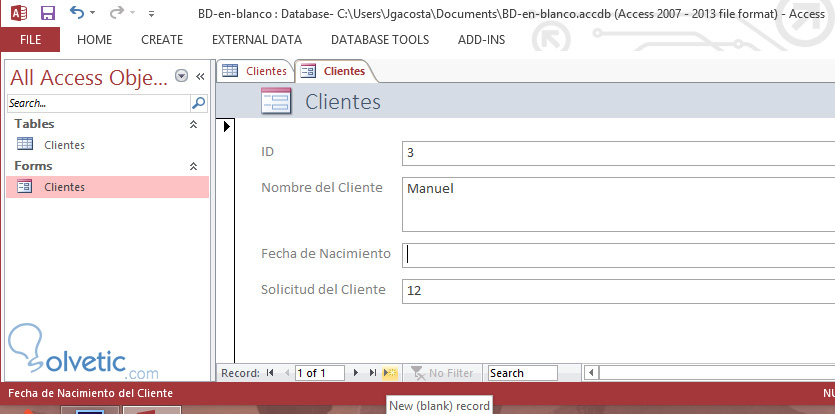Click the Fecha de Nacimiento field

(x=618, y=255)
